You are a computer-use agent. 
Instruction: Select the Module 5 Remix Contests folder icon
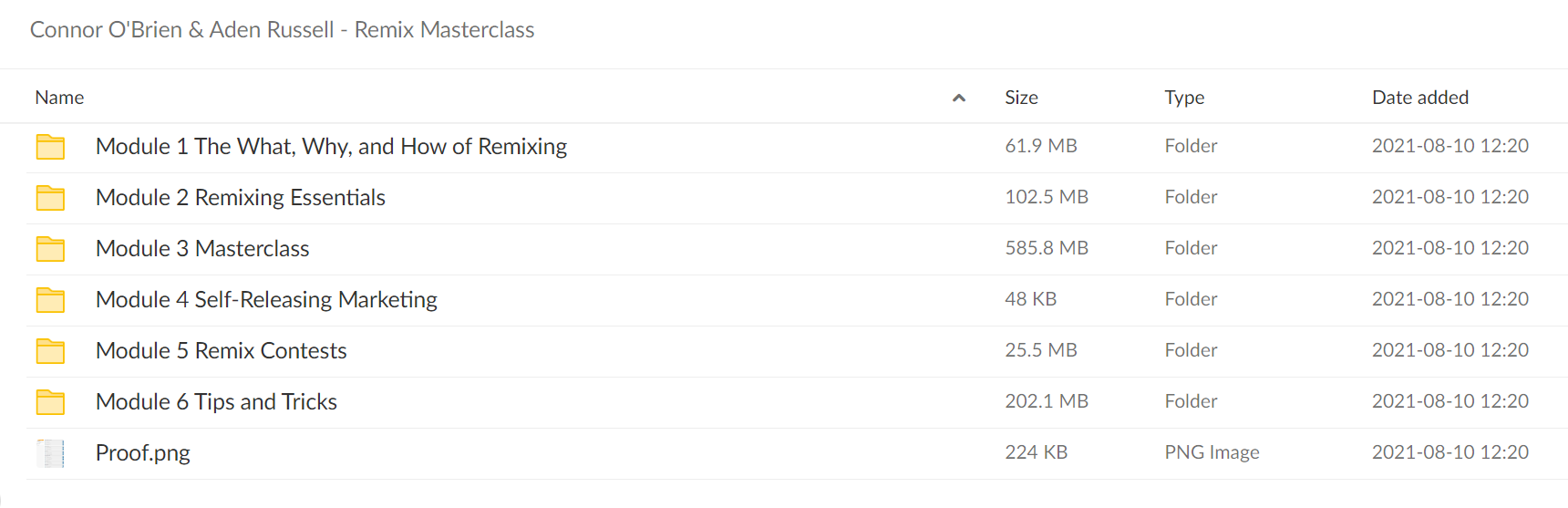(50, 351)
